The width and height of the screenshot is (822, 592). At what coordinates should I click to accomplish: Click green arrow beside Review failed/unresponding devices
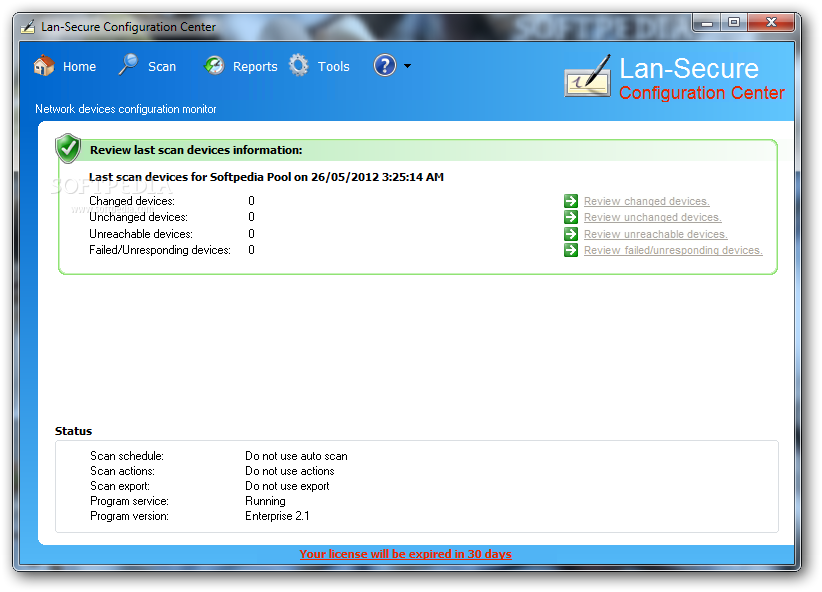pyautogui.click(x=571, y=250)
